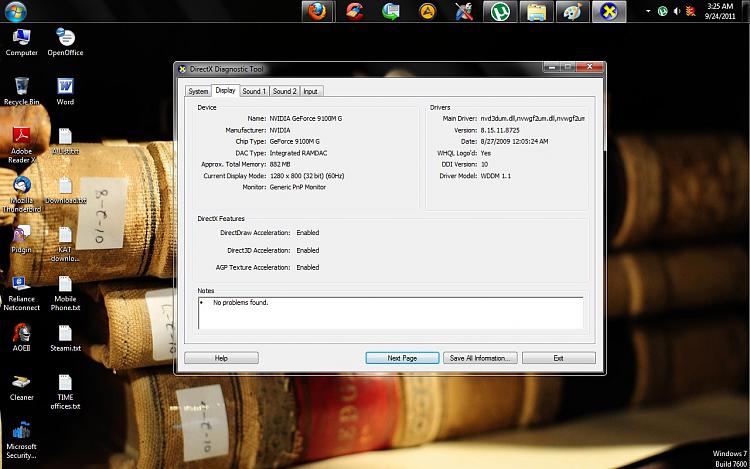
Task: Switch to the Sound 2 tab
Action: 285,91
